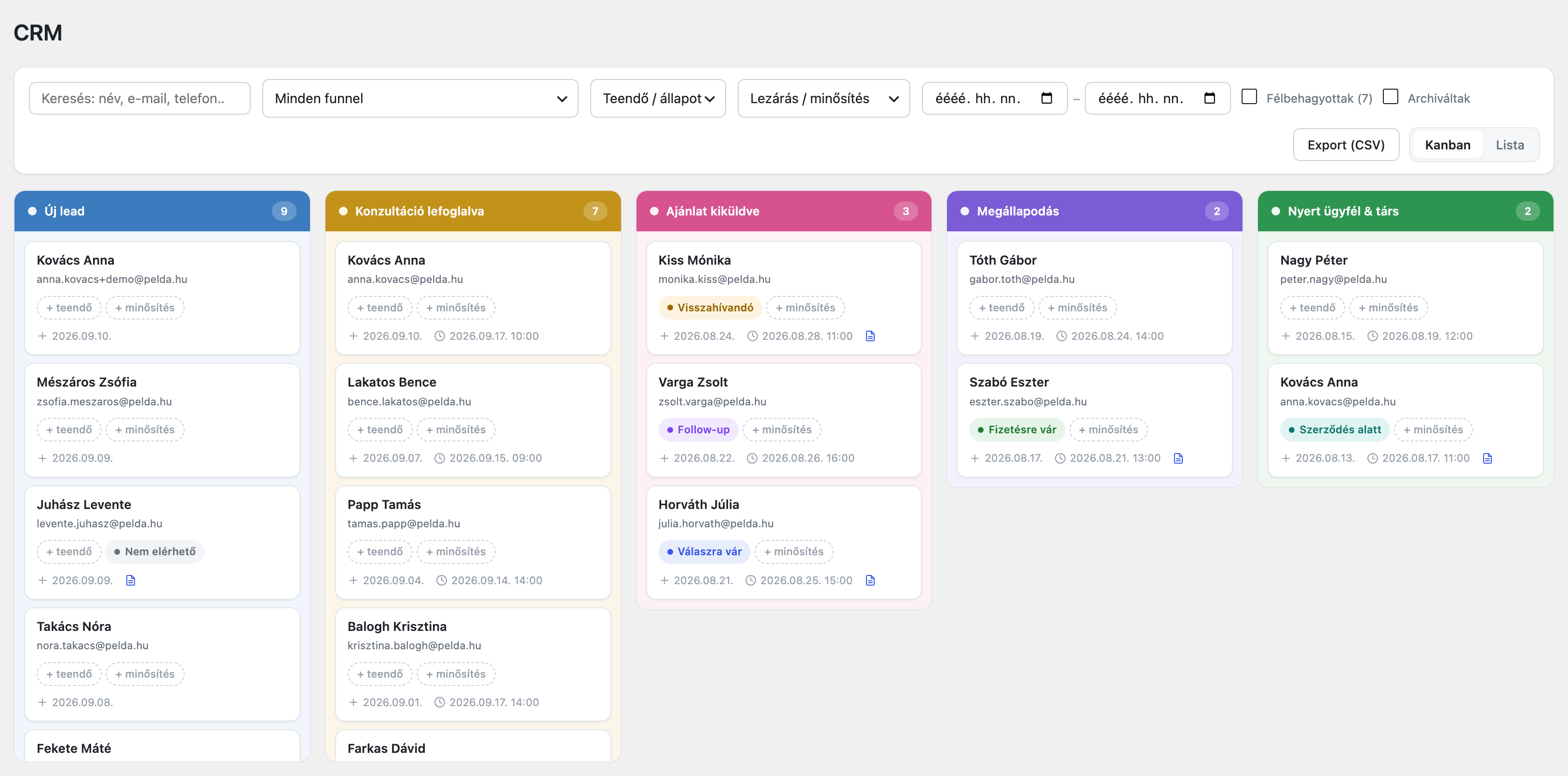The height and width of the screenshot is (776, 1568).
Task: Click the Follow-up status tag
Action: click(x=698, y=429)
